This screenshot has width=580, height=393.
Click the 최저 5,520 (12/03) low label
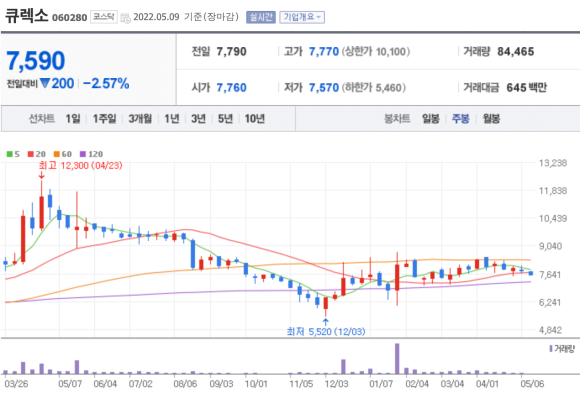tap(326, 331)
